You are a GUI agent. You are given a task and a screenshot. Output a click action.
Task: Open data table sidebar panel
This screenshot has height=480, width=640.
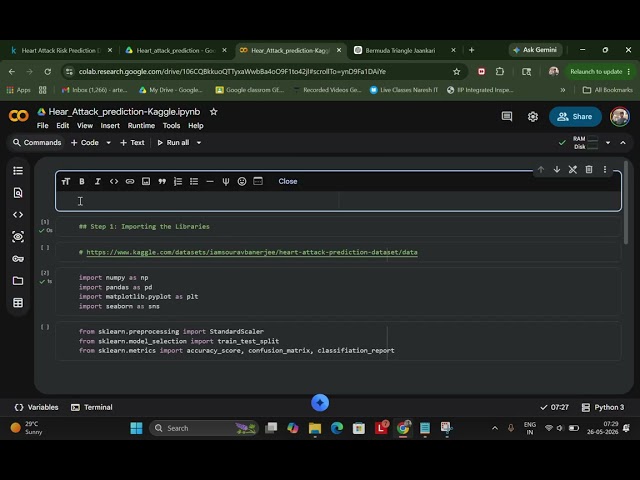pos(18,303)
